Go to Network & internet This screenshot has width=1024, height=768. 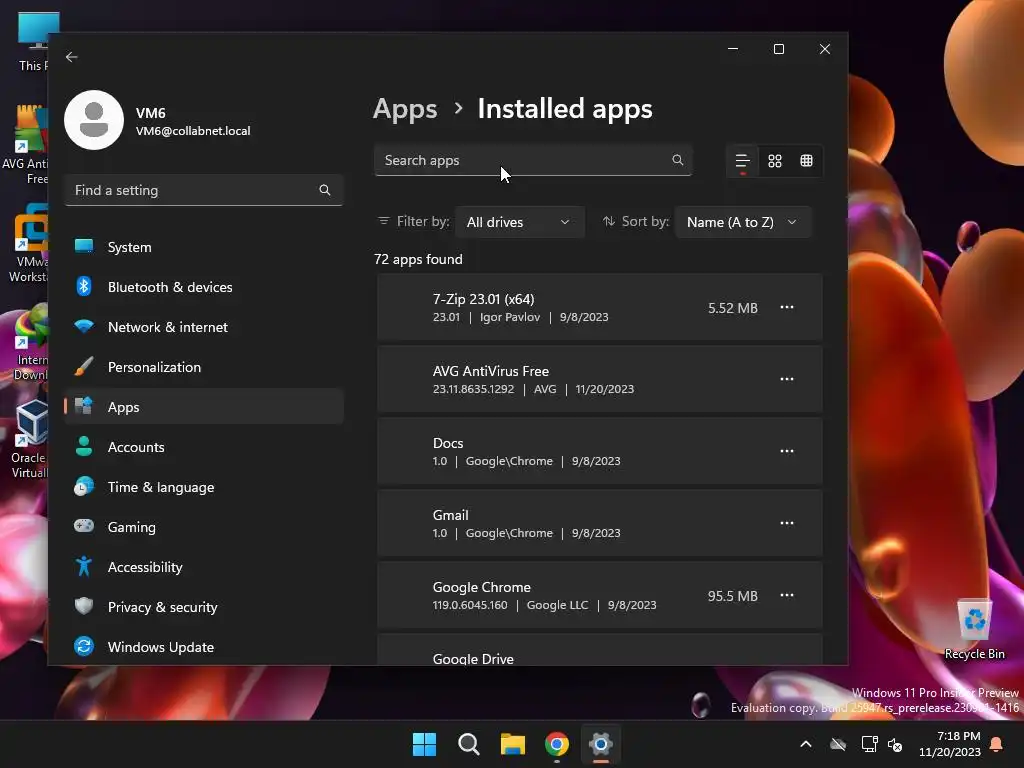[204, 327]
